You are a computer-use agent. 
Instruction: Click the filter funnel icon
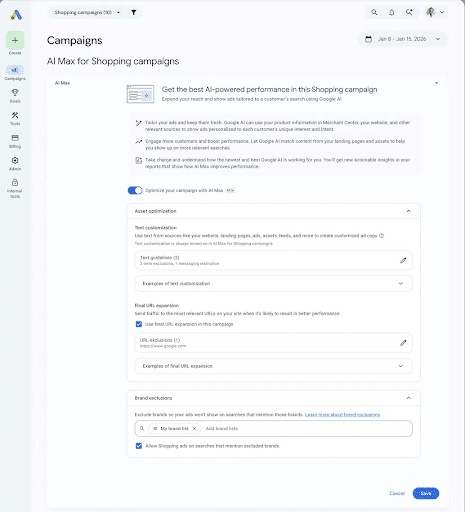coord(134,12)
